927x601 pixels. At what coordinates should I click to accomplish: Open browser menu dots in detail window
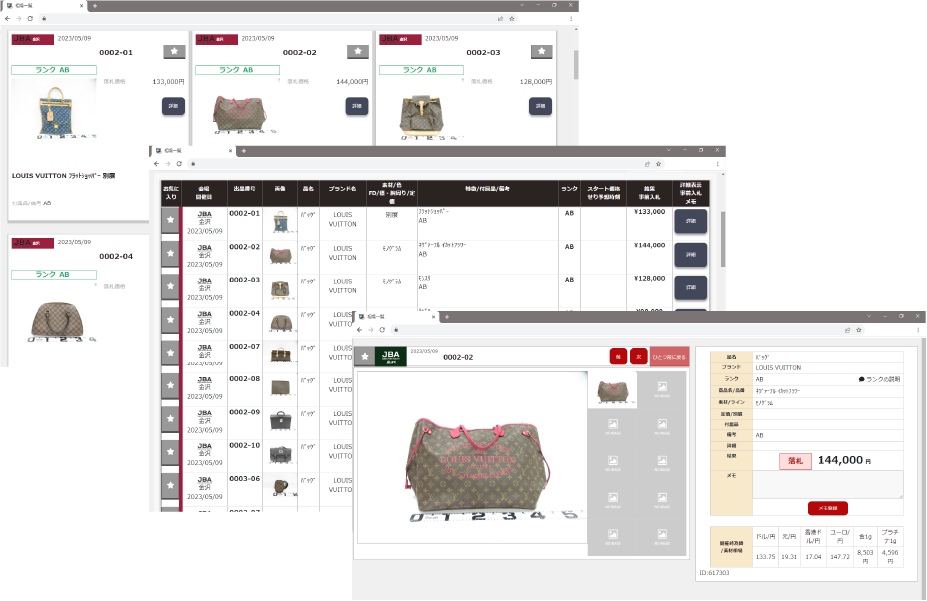coord(918,330)
